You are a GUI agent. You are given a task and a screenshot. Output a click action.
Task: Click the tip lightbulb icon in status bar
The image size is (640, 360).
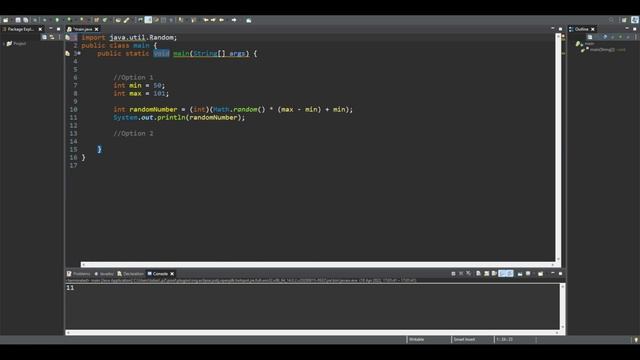[636, 340]
